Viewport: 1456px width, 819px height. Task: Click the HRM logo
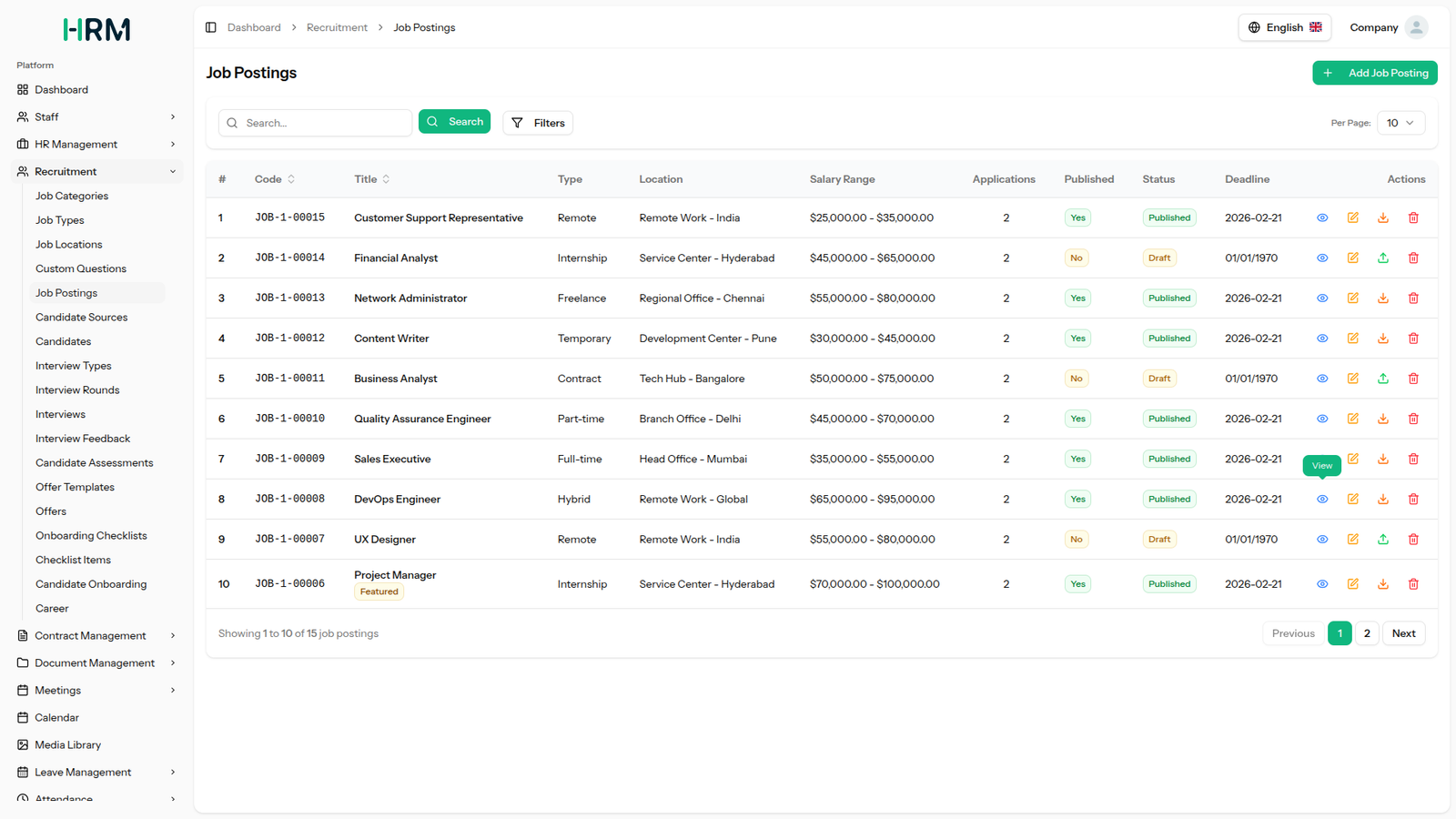coord(96,30)
